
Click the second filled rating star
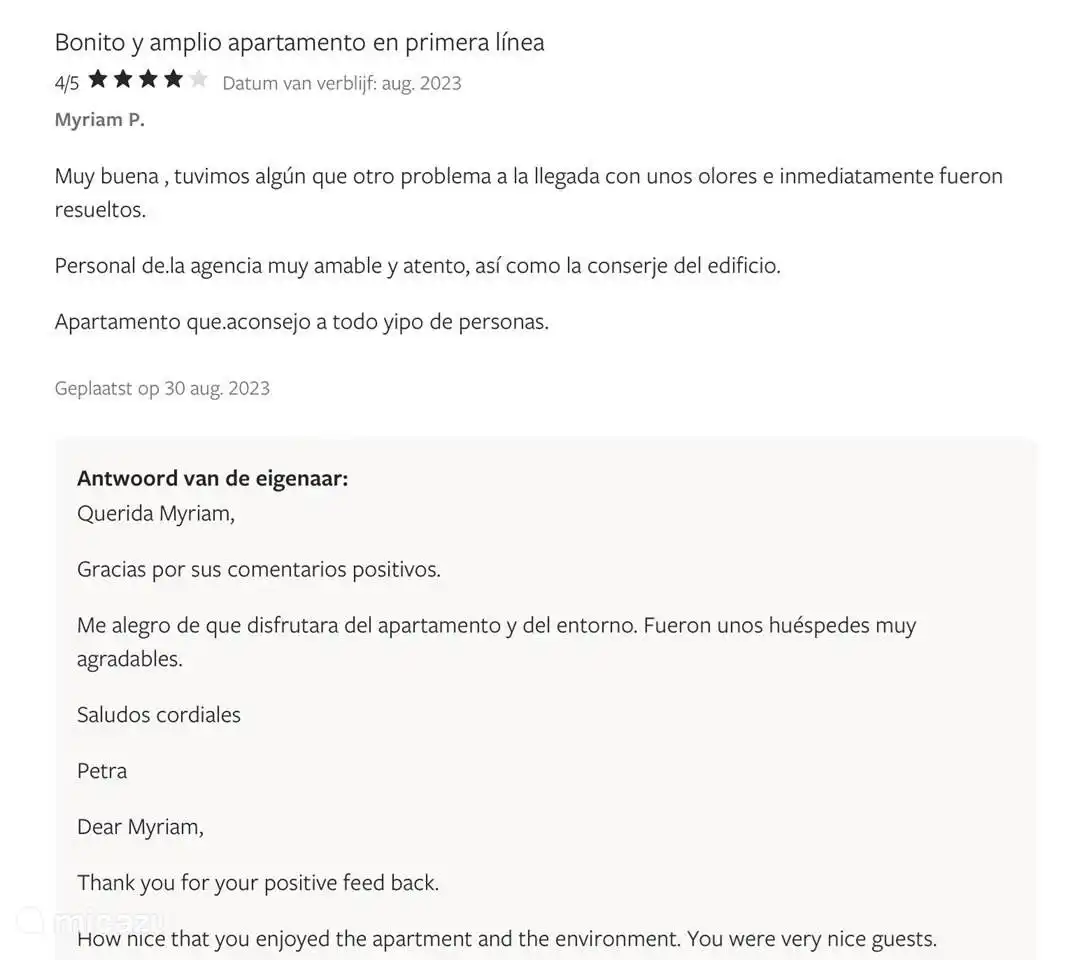(123, 80)
